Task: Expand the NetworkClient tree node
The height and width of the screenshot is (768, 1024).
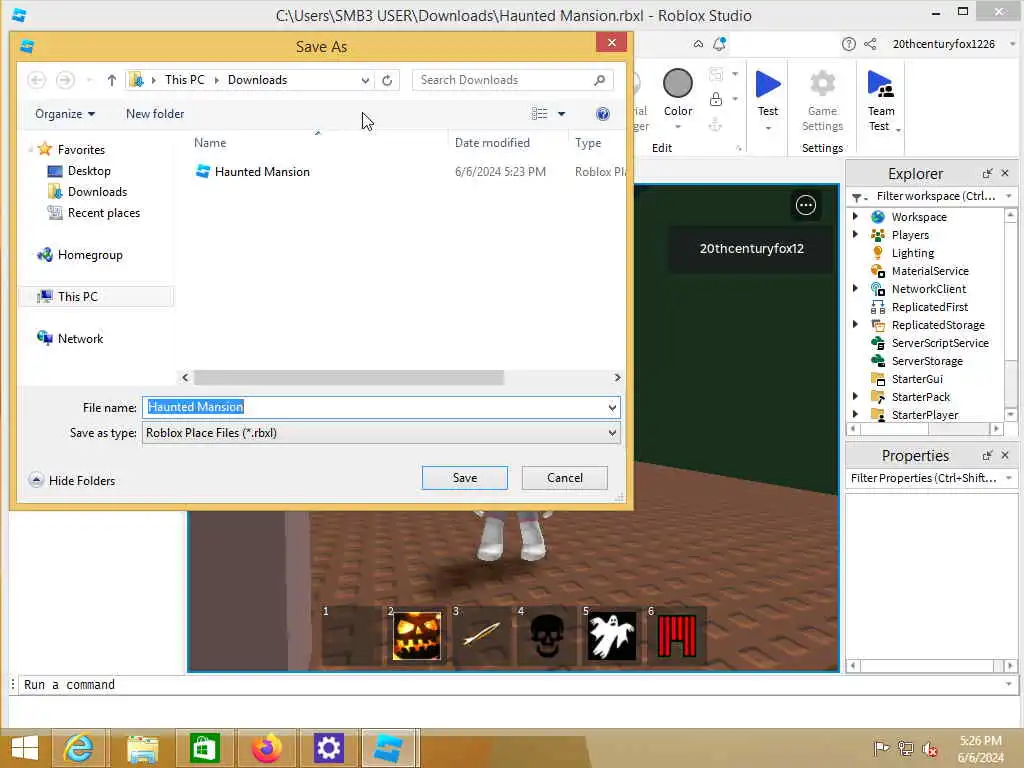Action: point(856,288)
